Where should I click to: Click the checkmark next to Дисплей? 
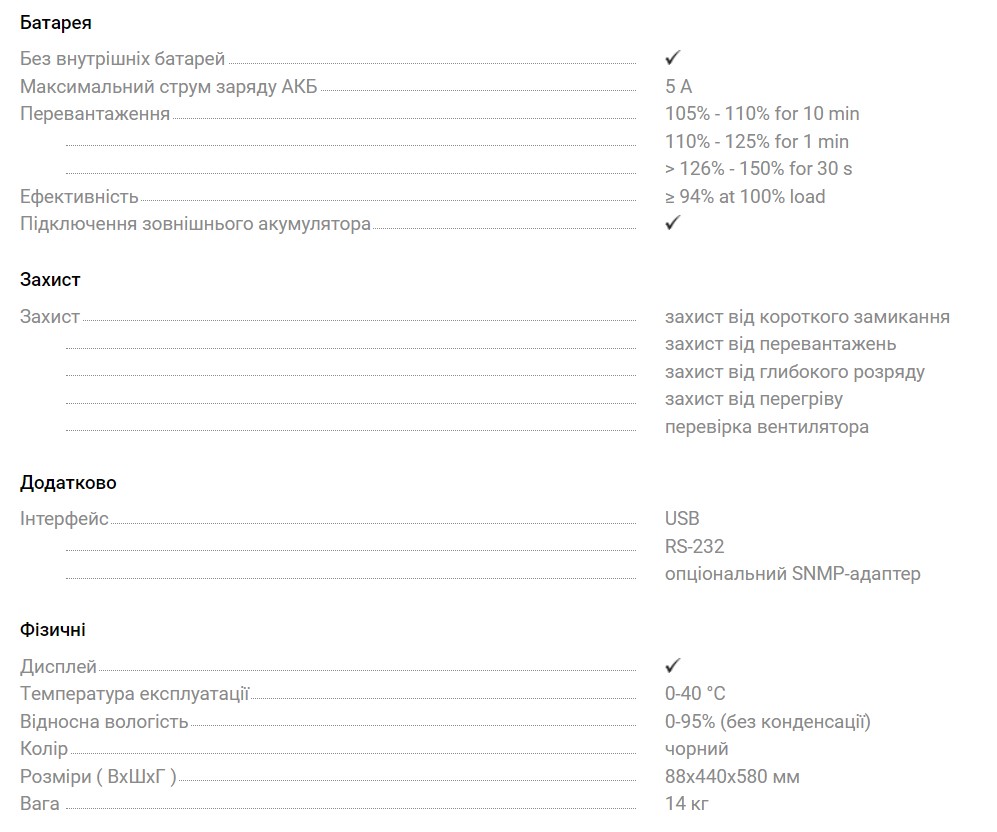(672, 665)
